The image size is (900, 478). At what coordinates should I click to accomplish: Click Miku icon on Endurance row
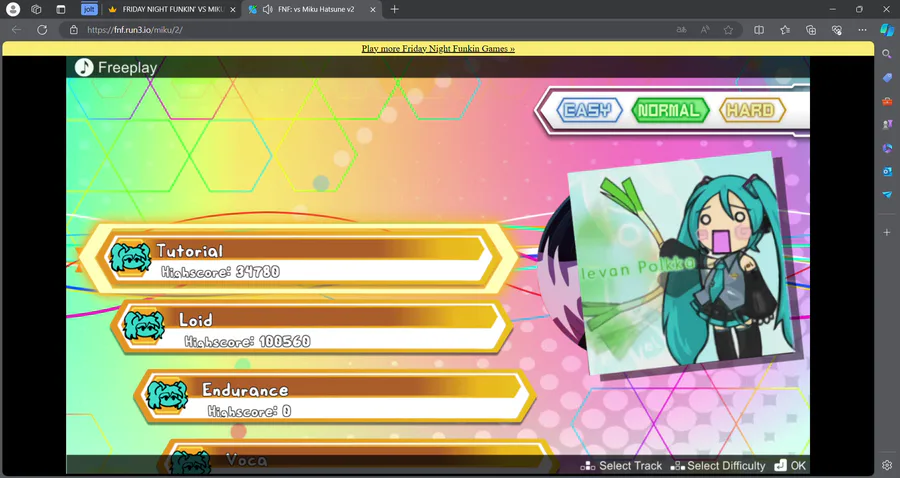pyautogui.click(x=167, y=396)
